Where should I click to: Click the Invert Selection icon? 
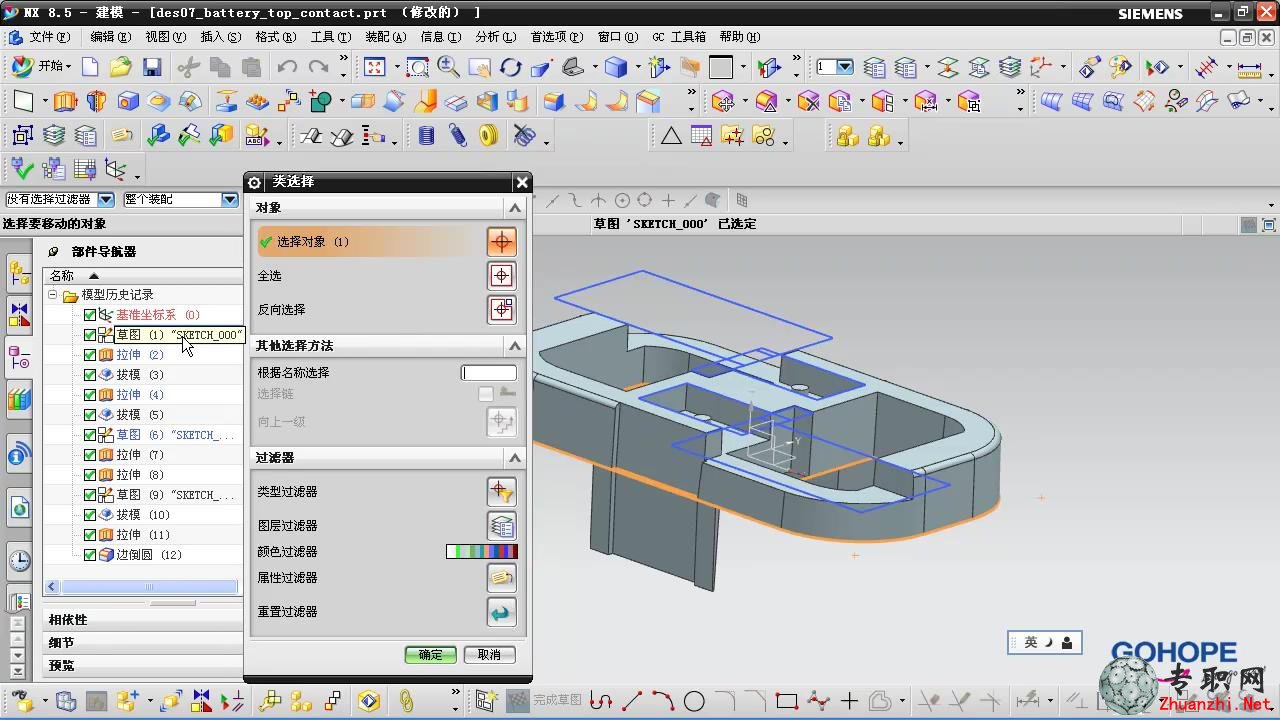click(501, 309)
